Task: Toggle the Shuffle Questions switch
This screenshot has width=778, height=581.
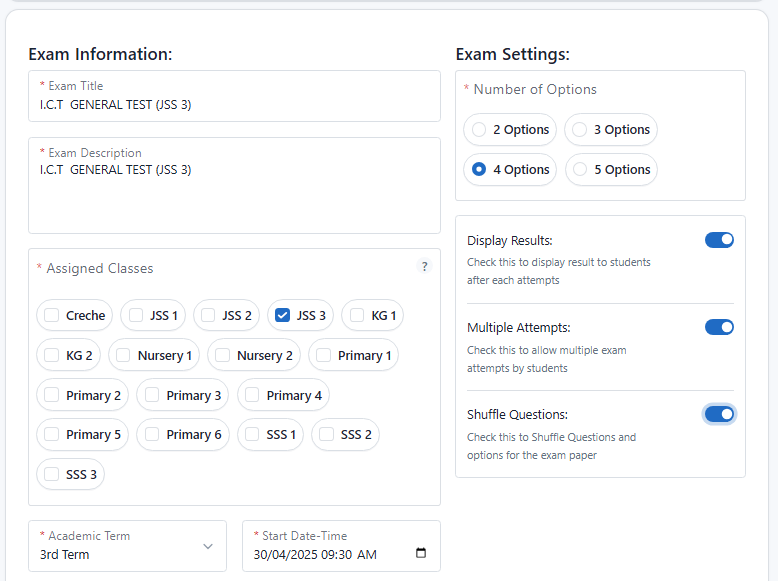Action: point(719,414)
